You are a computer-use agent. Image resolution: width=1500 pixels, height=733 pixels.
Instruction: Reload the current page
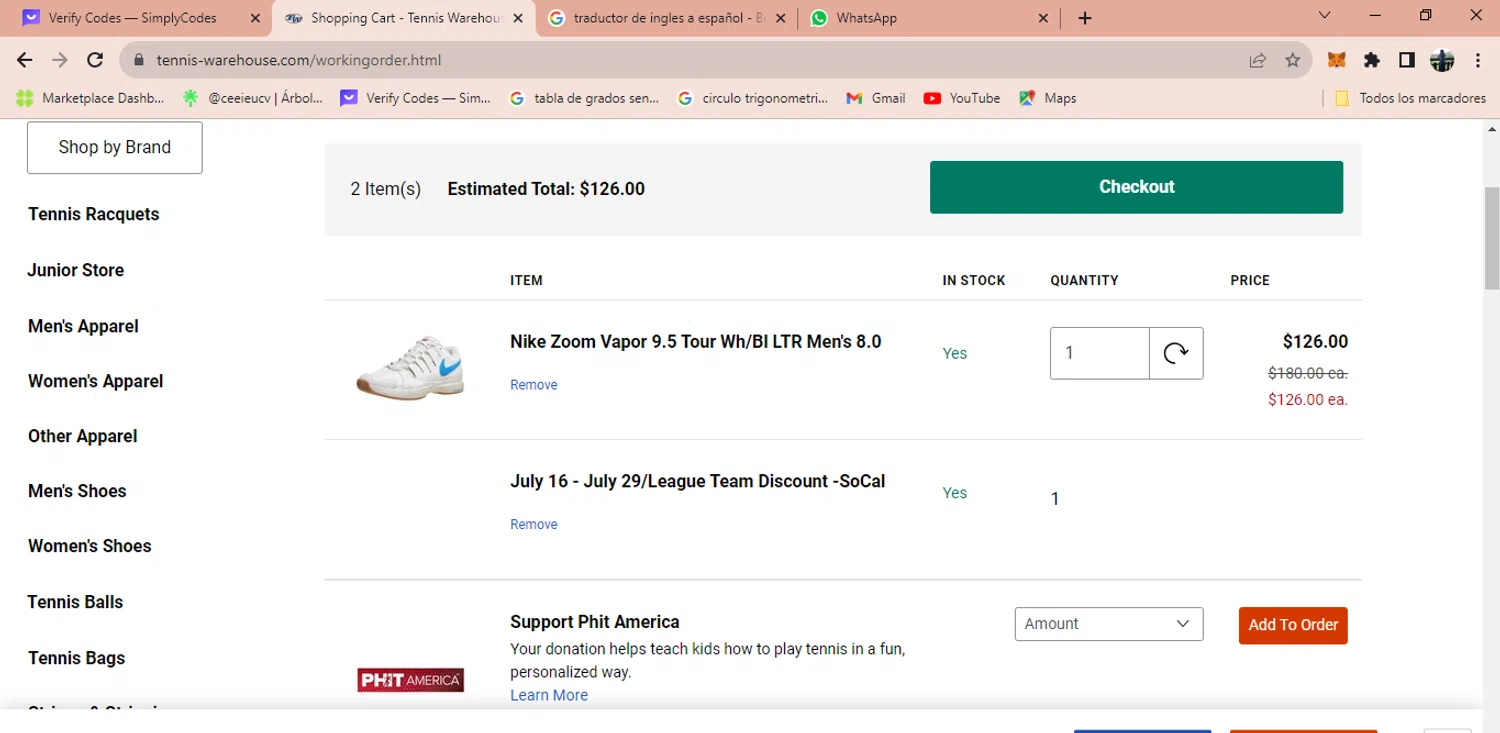(x=95, y=60)
